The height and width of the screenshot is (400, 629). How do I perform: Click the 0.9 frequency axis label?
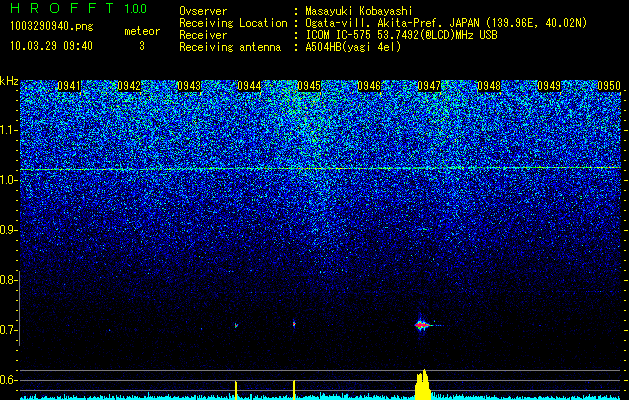(x=8, y=230)
